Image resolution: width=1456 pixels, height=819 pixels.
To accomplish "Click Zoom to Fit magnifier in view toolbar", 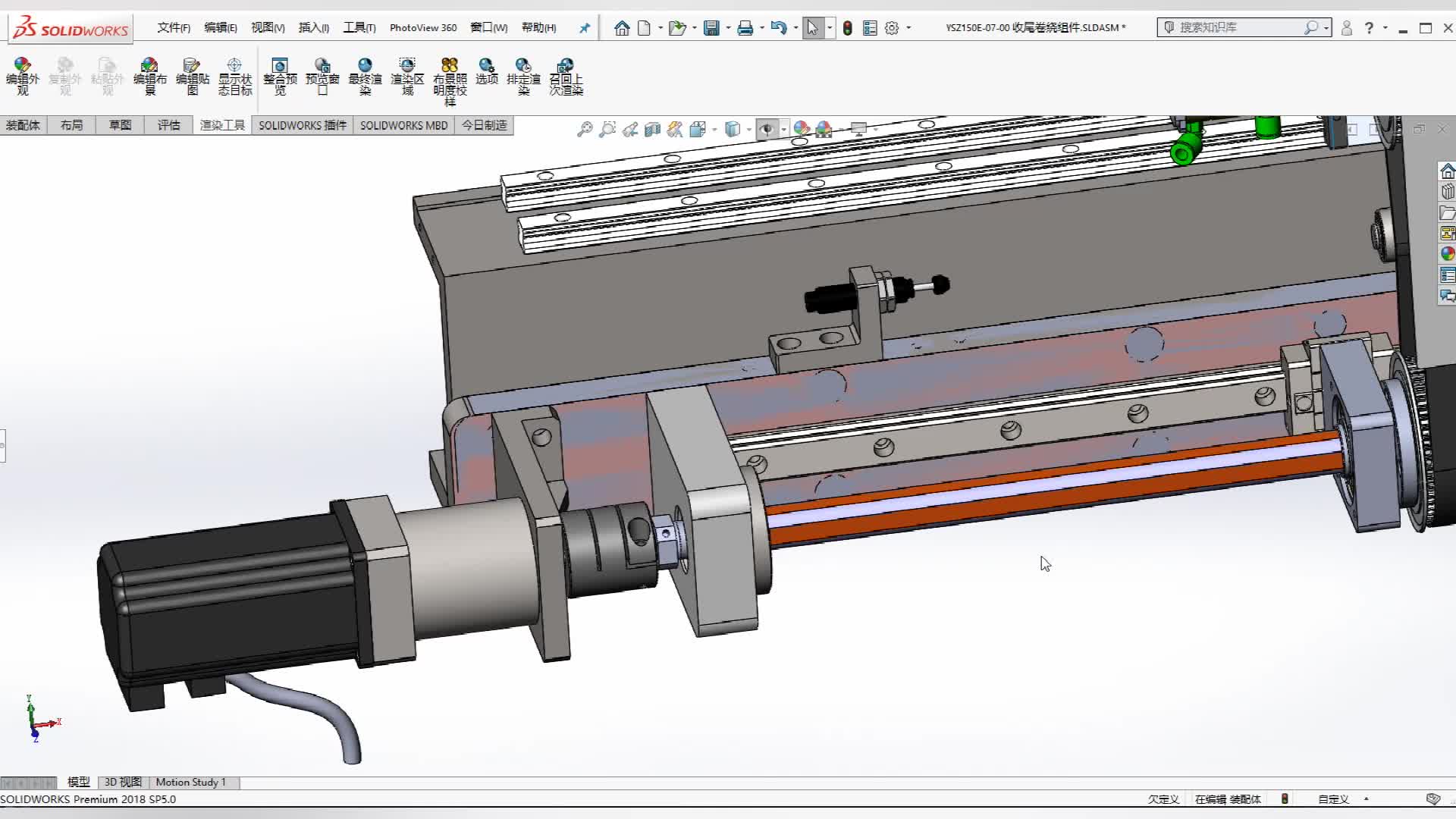I will [584, 130].
